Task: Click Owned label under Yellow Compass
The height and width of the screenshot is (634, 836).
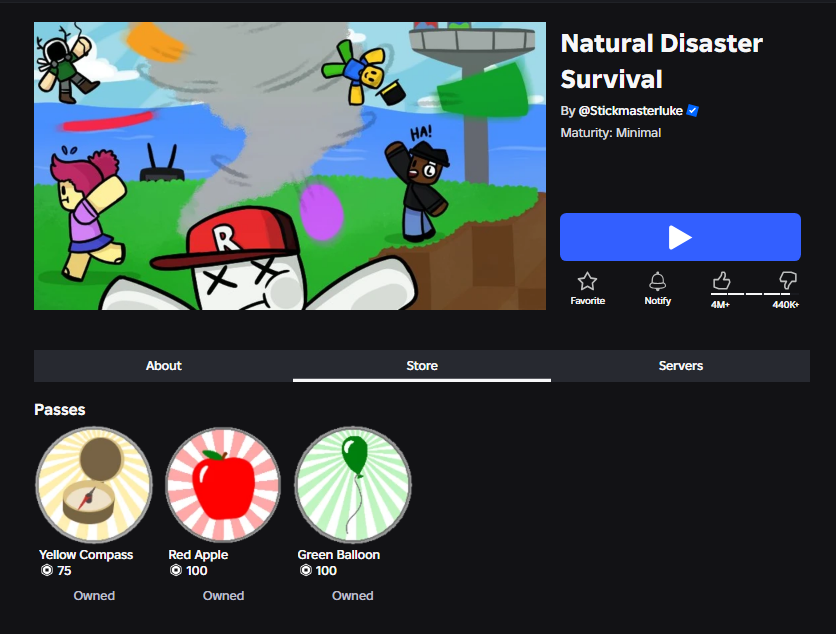Action: [94, 596]
